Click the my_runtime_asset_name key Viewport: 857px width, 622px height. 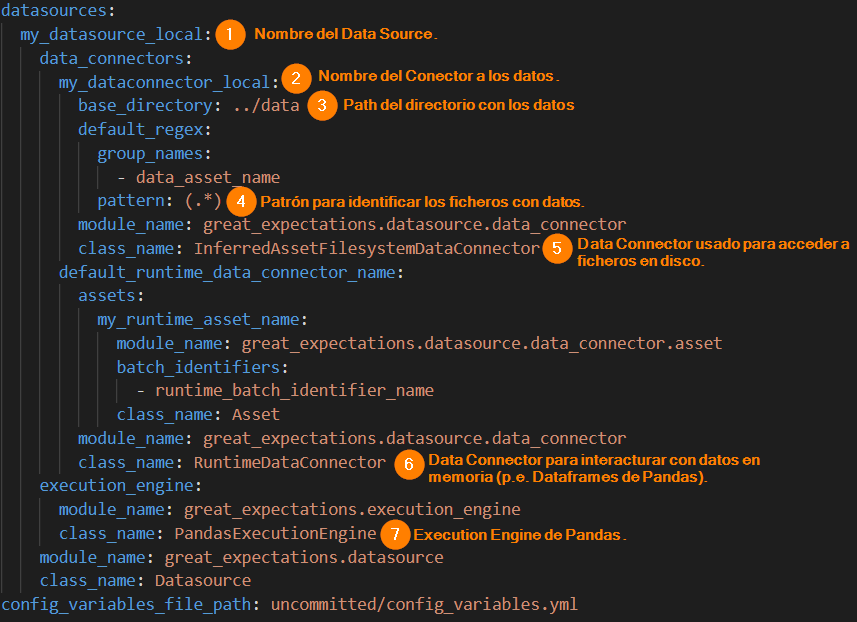point(202,319)
